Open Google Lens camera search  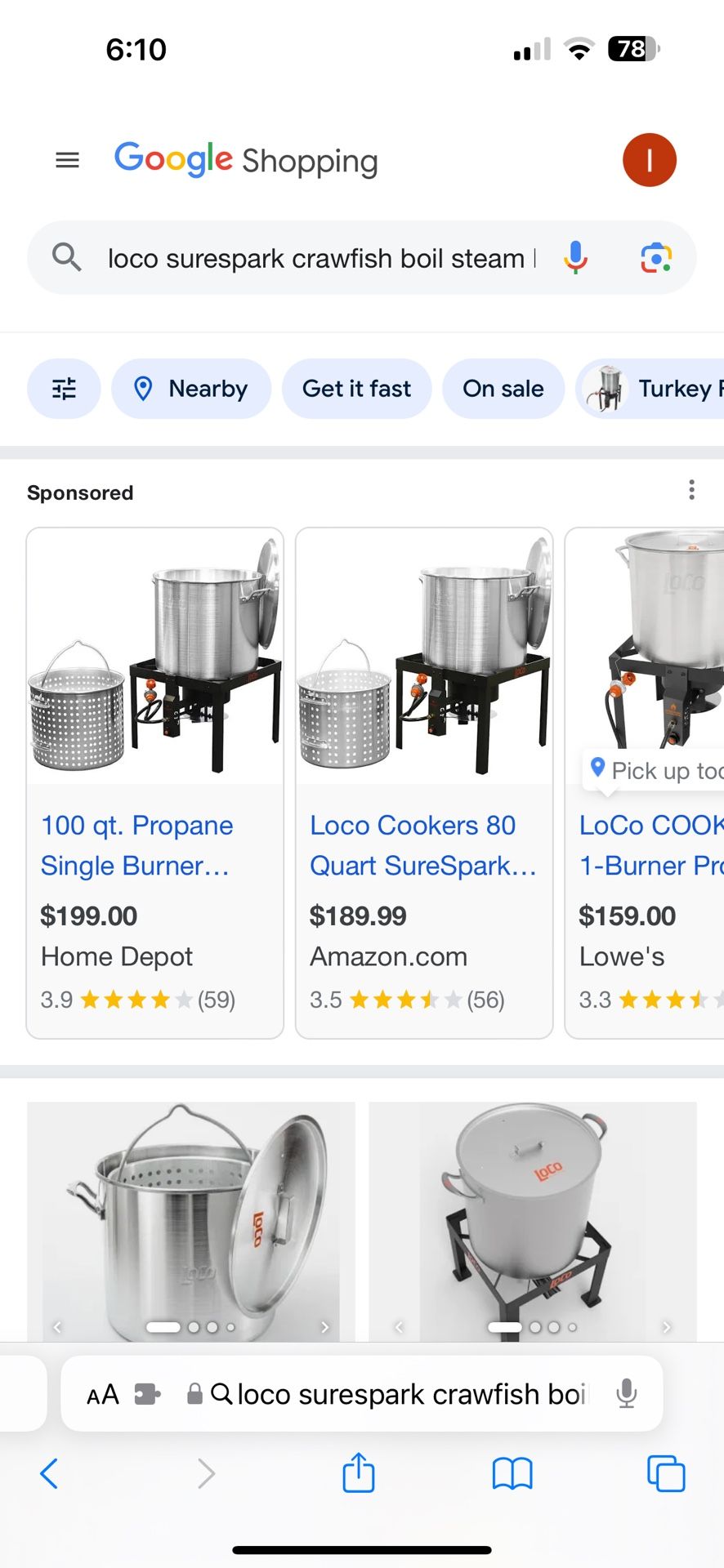[x=655, y=258]
